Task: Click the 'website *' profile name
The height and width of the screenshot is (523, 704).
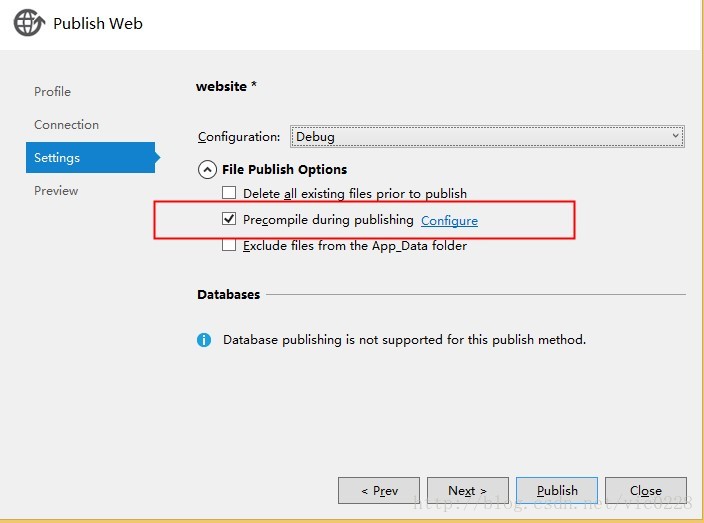Action: [226, 86]
